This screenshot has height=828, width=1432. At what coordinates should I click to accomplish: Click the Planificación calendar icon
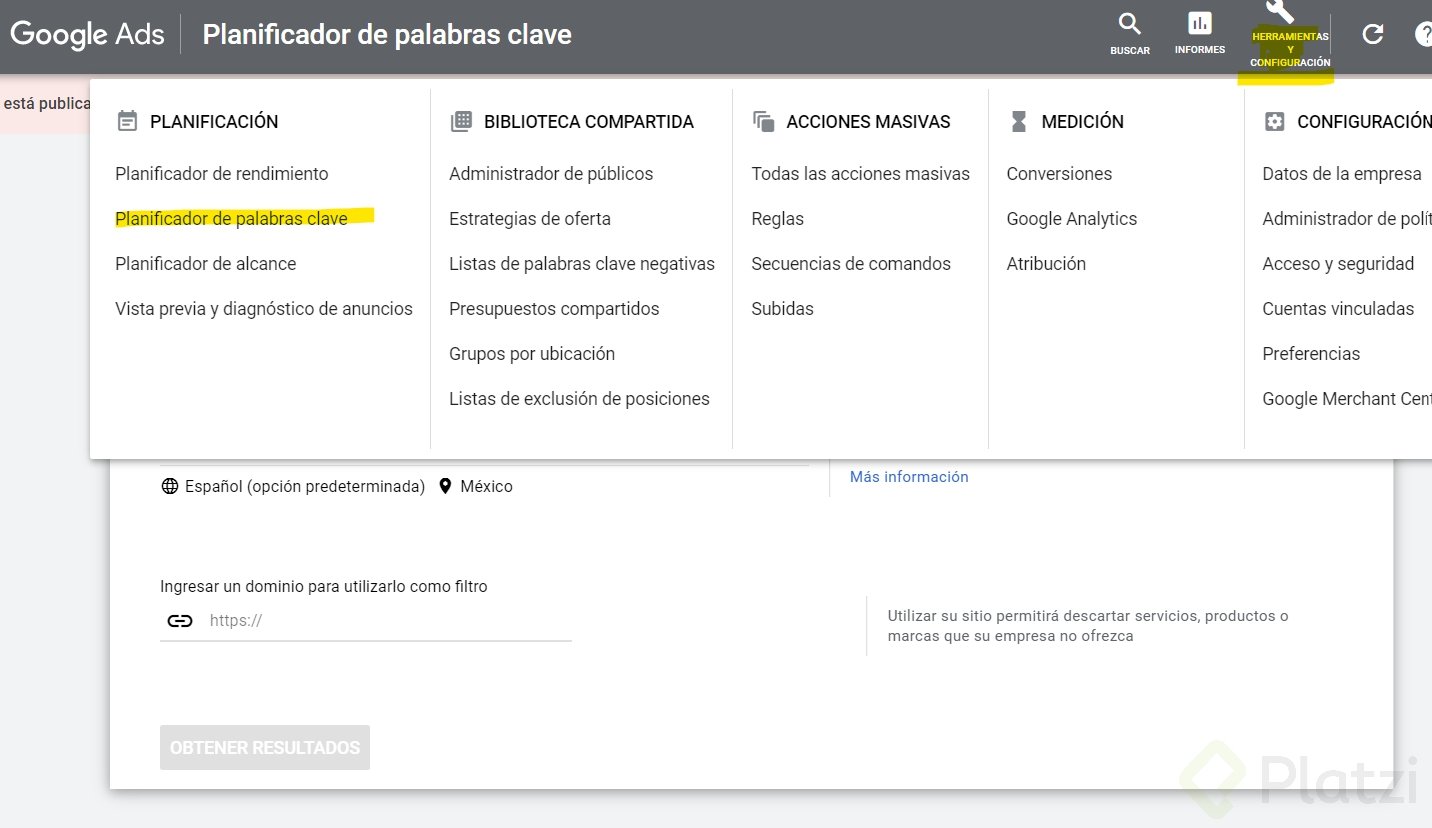[127, 121]
